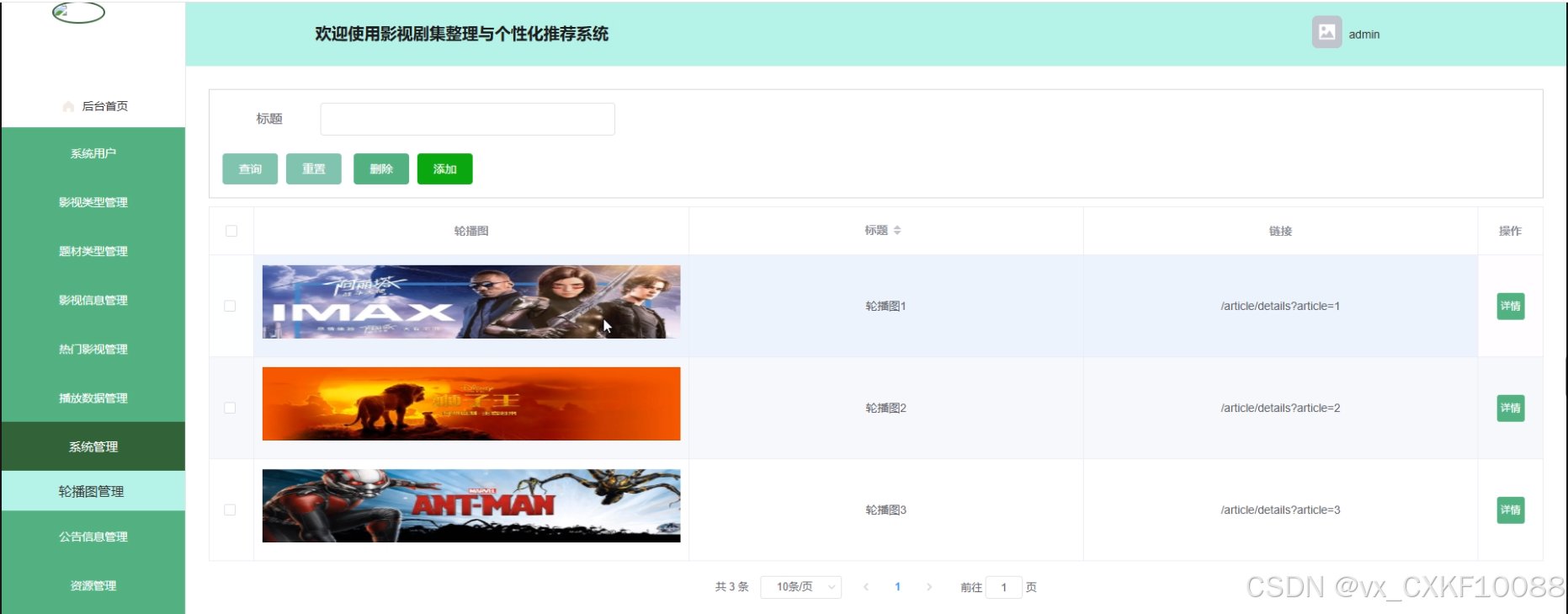Click the logo image at top left
1568x614 pixels.
tap(78, 12)
